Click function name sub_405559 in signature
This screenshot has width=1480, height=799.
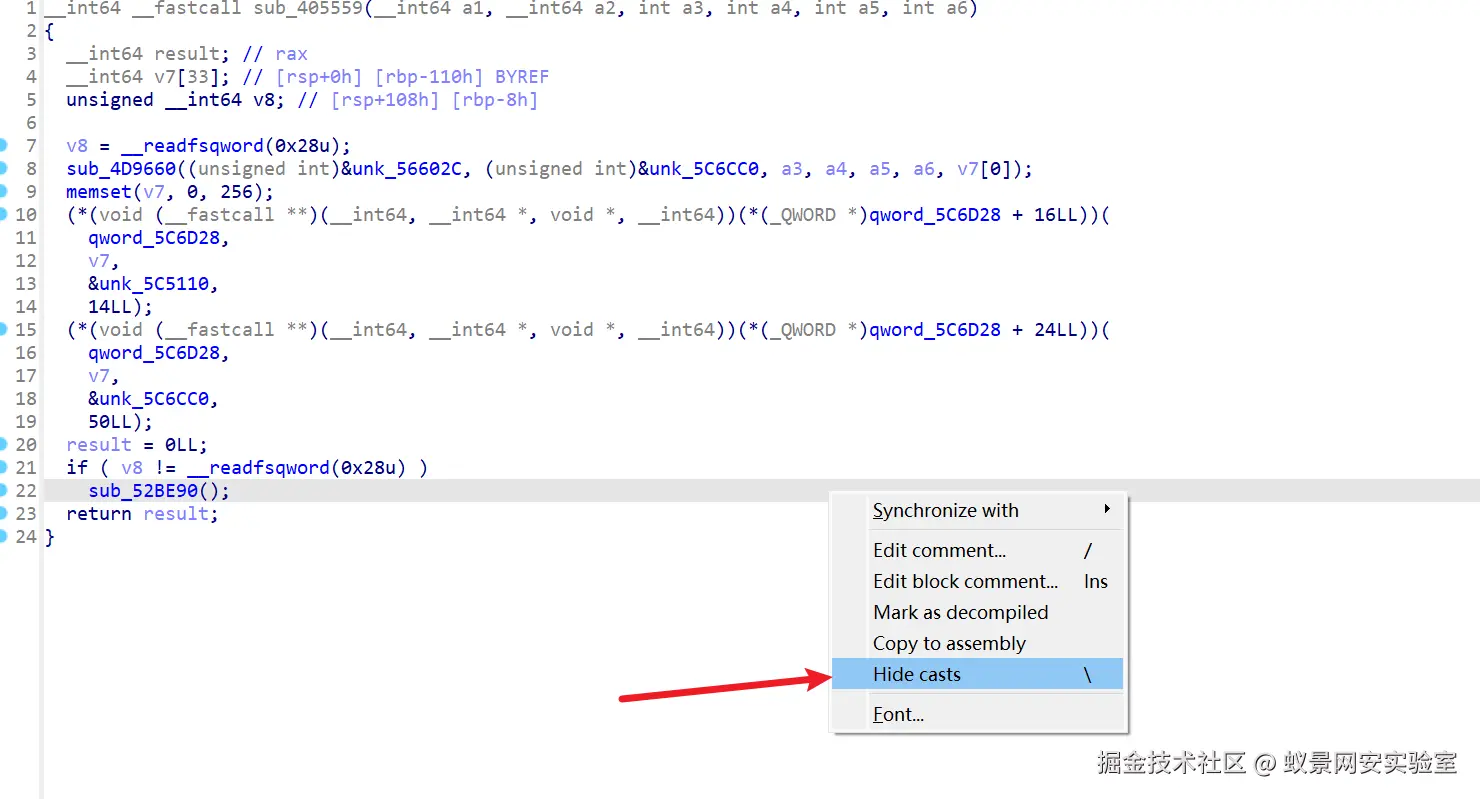(308, 9)
